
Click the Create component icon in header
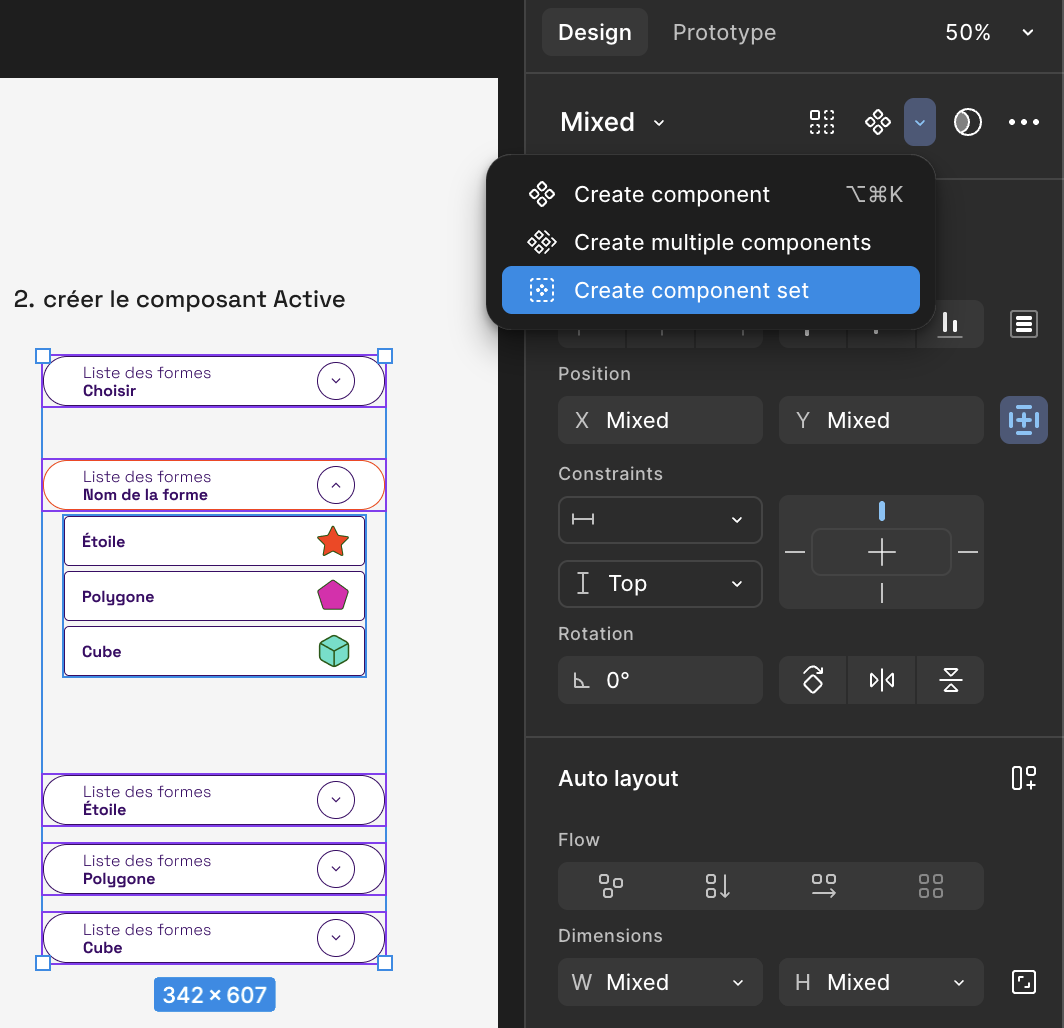tap(877, 122)
